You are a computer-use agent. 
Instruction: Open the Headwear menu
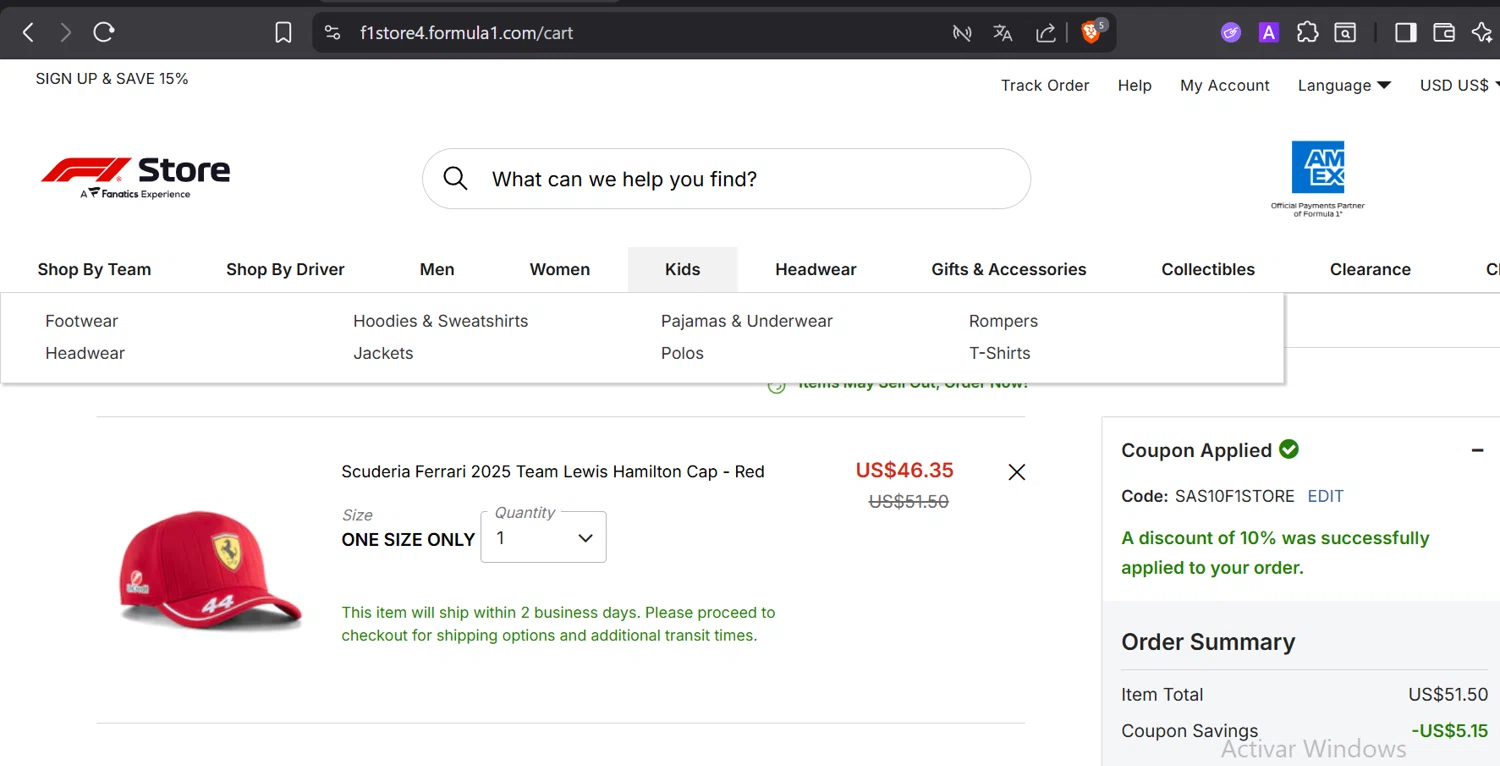[x=815, y=270]
